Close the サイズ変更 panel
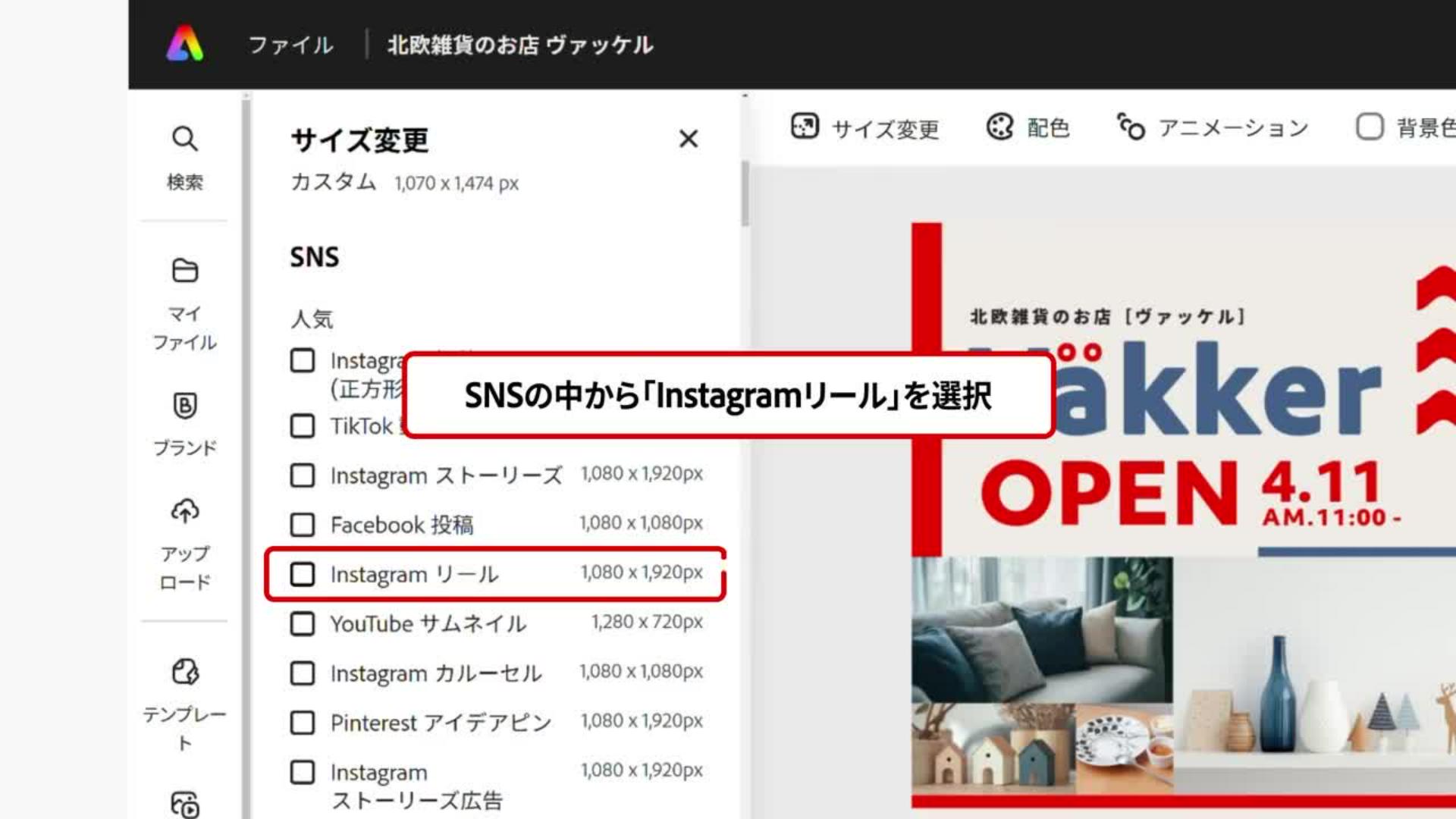This screenshot has width=1456, height=819. 688,139
